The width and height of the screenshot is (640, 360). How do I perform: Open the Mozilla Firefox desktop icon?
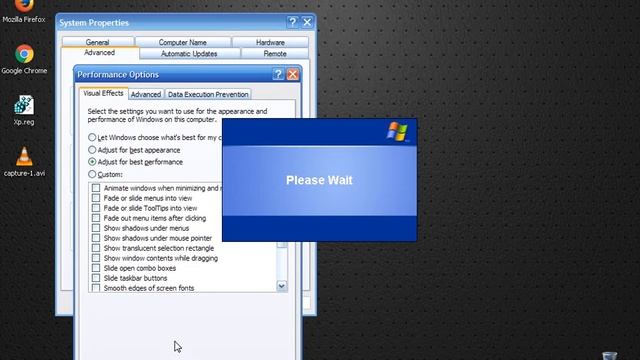[24, 6]
